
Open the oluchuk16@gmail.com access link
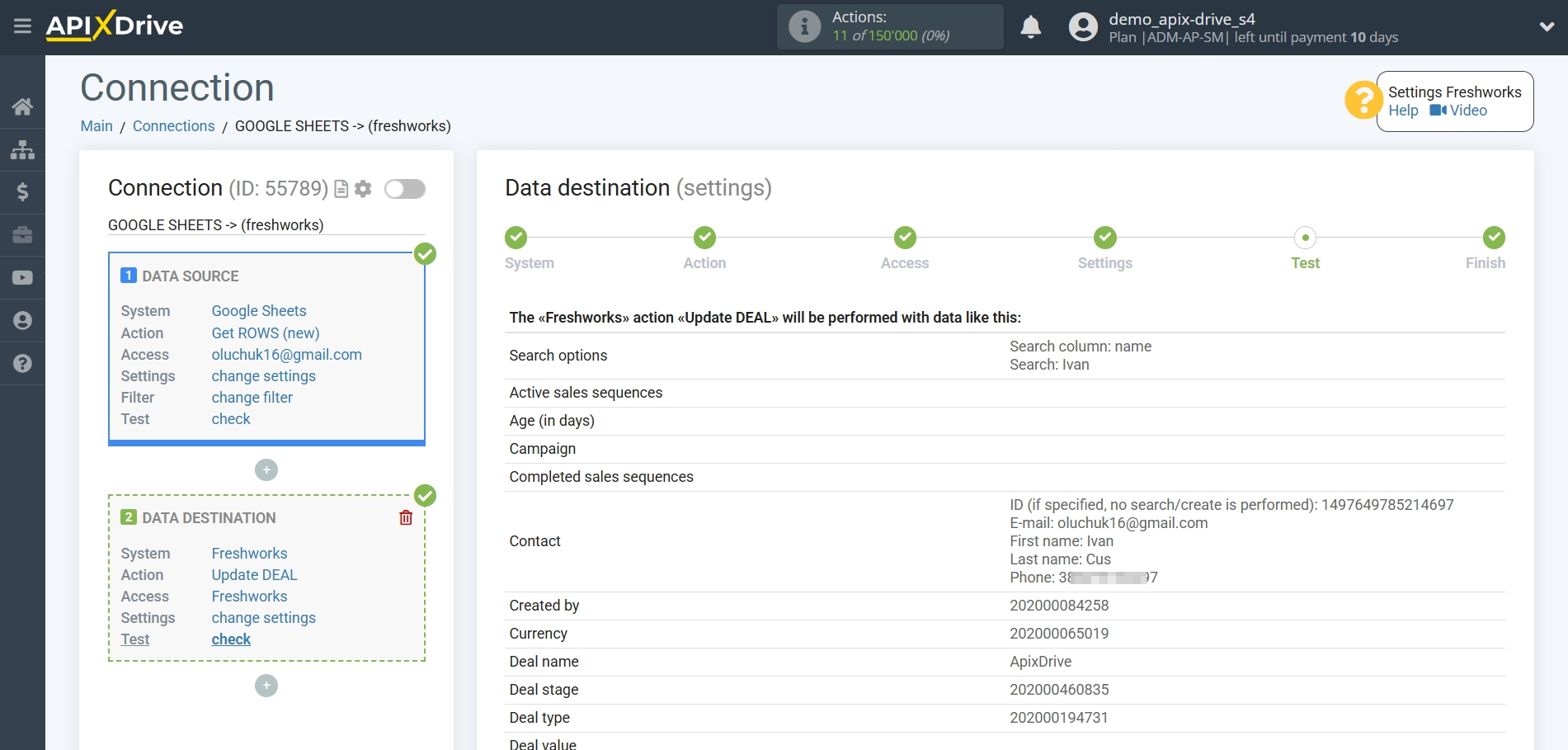(x=287, y=355)
